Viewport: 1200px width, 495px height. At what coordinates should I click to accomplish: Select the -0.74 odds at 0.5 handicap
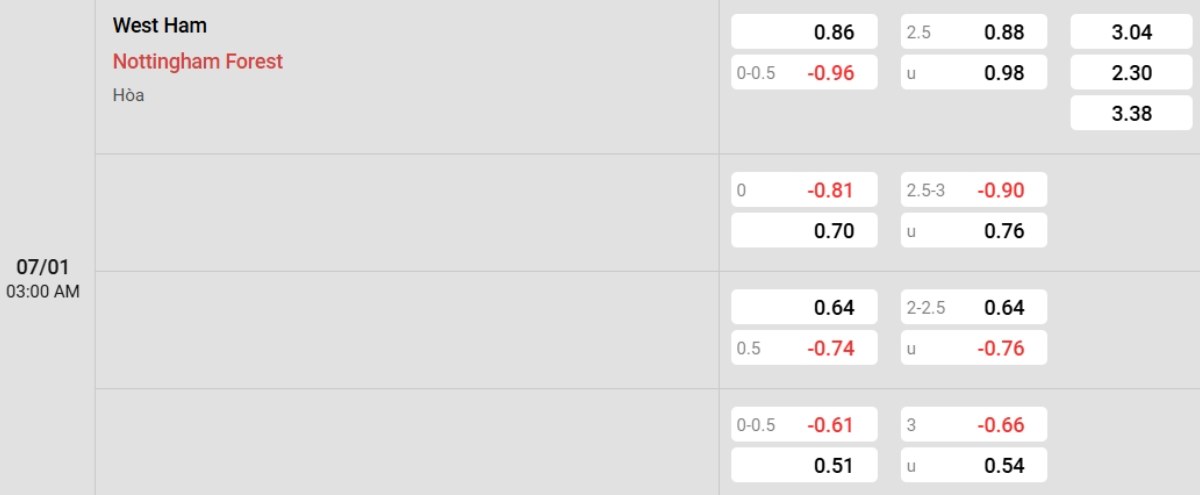point(804,348)
